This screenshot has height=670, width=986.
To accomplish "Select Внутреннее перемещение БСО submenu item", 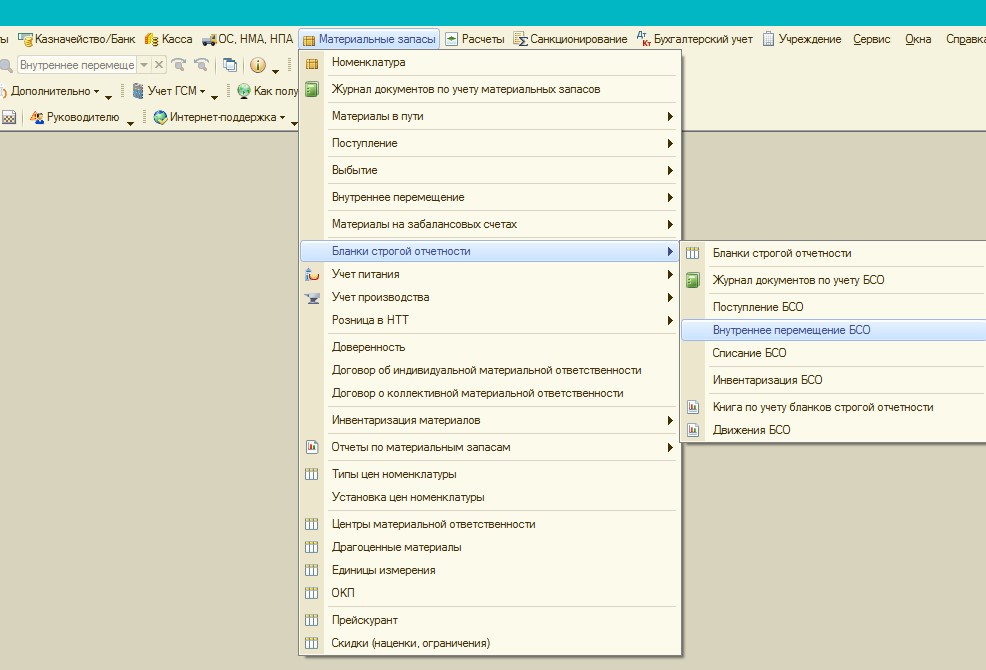I will (x=791, y=330).
